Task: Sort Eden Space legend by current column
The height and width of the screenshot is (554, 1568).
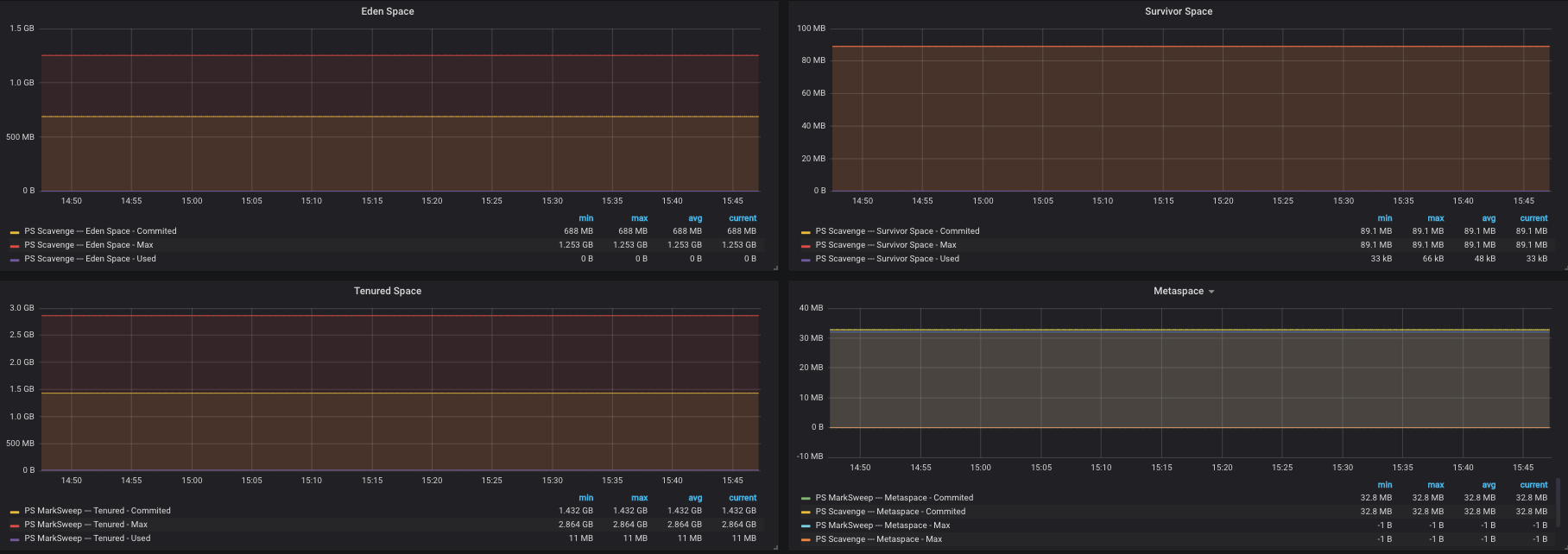Action: [x=742, y=218]
